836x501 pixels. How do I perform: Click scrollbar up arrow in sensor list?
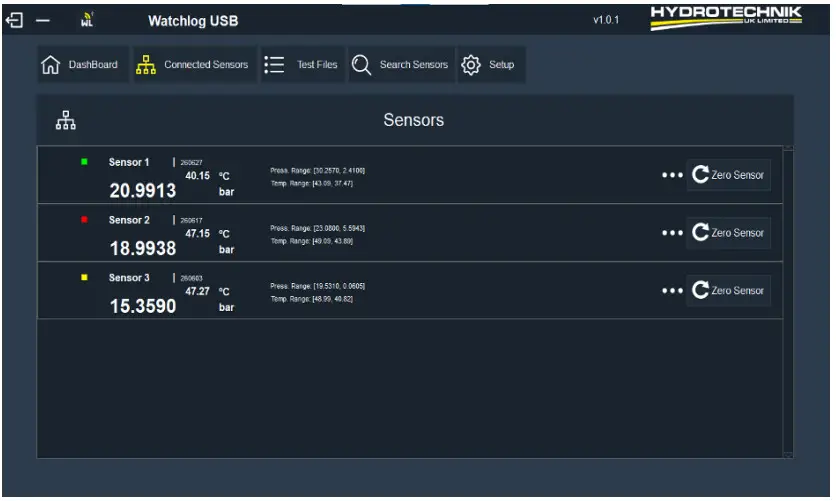(788, 148)
